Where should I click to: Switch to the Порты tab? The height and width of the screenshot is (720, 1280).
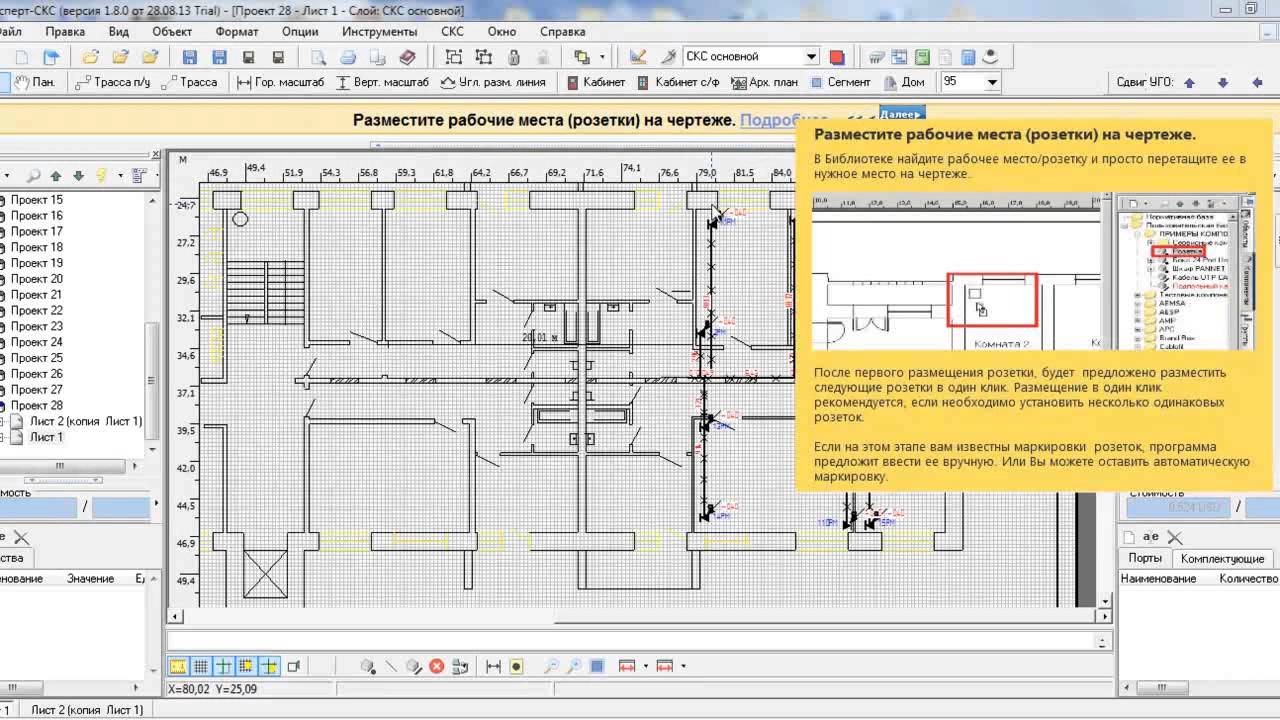1145,558
